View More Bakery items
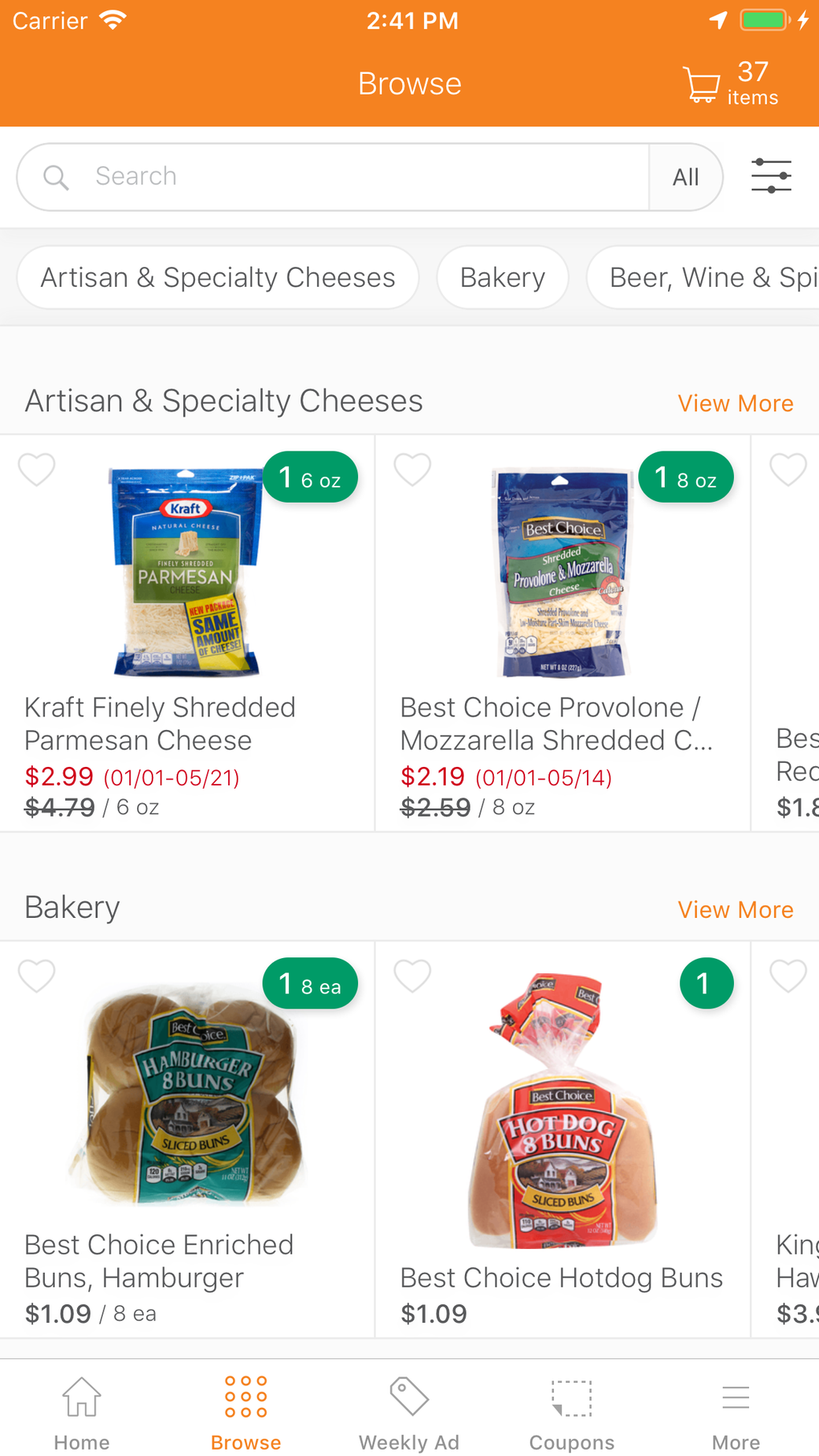The width and height of the screenshot is (819, 1456). 735,910
